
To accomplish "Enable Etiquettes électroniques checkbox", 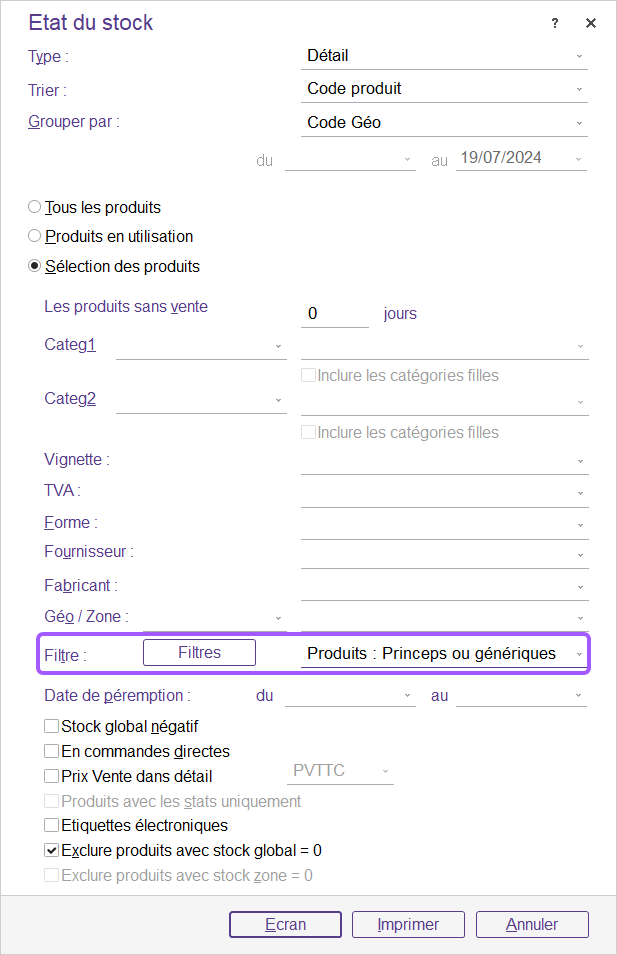I will click(x=51, y=826).
